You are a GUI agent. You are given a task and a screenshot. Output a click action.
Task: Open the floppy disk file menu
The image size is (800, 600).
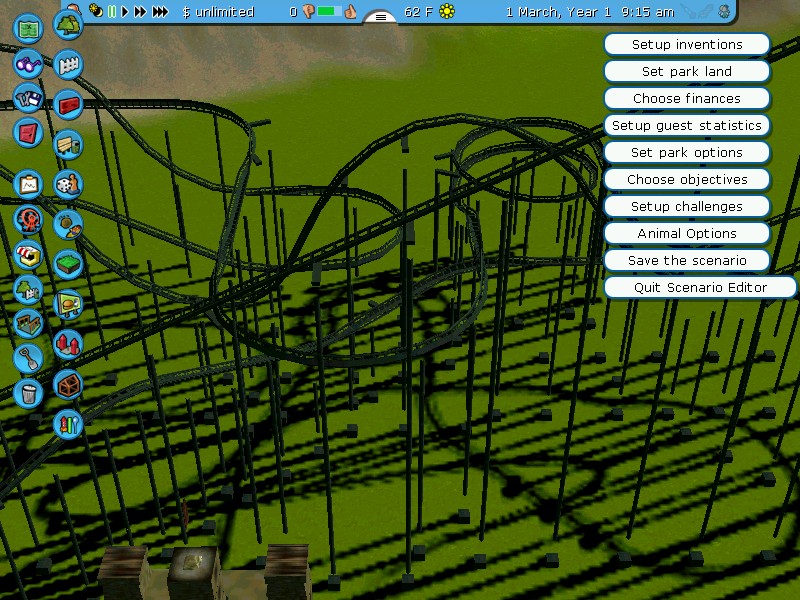28,97
